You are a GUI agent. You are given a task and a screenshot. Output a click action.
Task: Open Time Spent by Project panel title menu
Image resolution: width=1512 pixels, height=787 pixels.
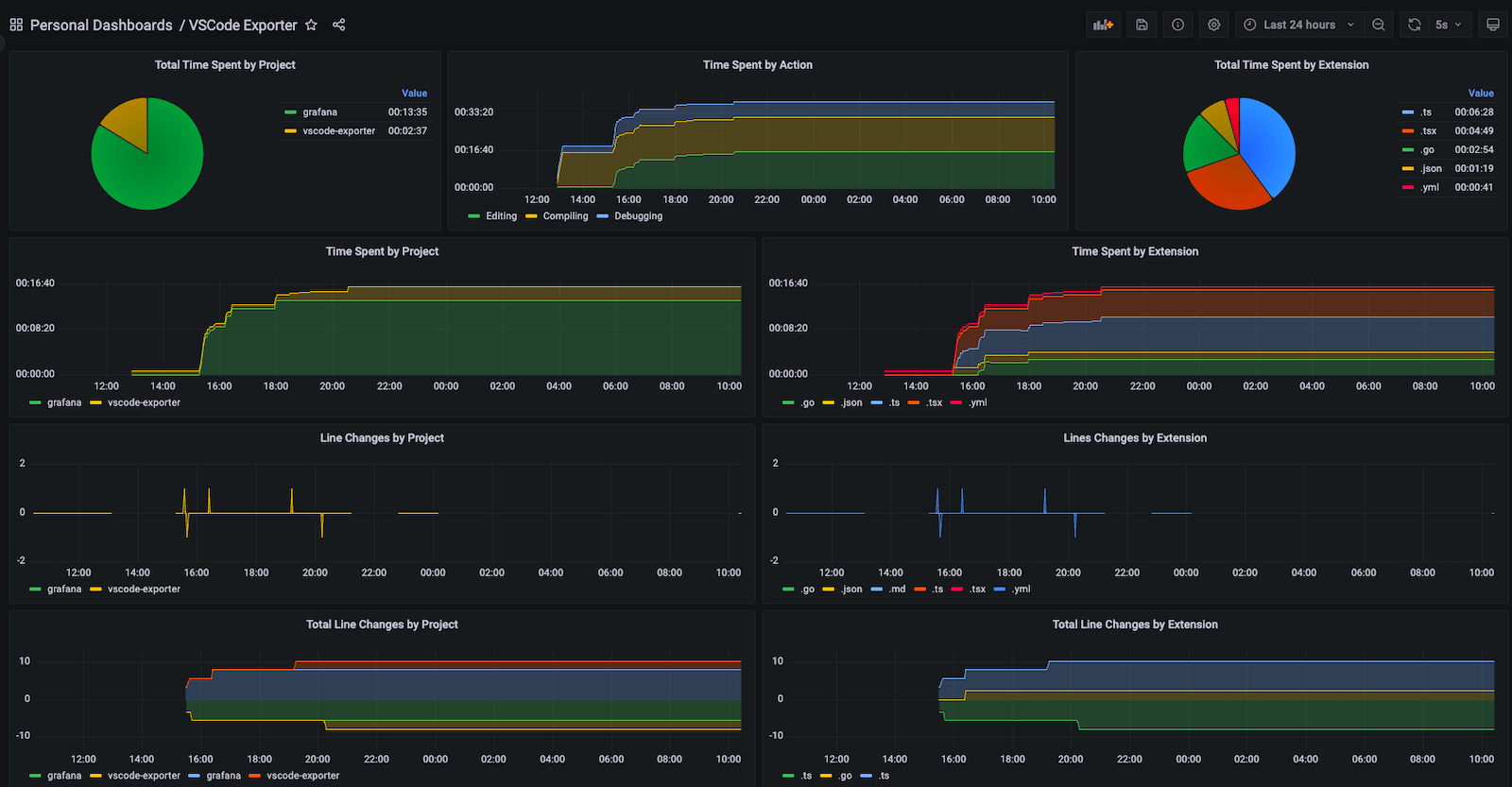382,251
